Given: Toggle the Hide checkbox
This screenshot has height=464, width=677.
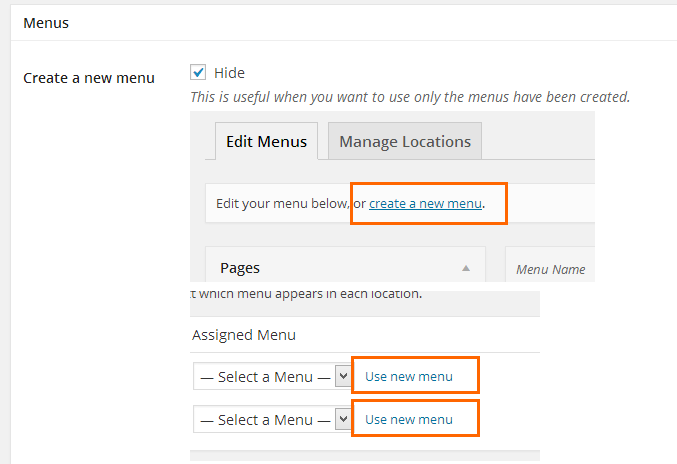Looking at the screenshot, I should tap(198, 72).
